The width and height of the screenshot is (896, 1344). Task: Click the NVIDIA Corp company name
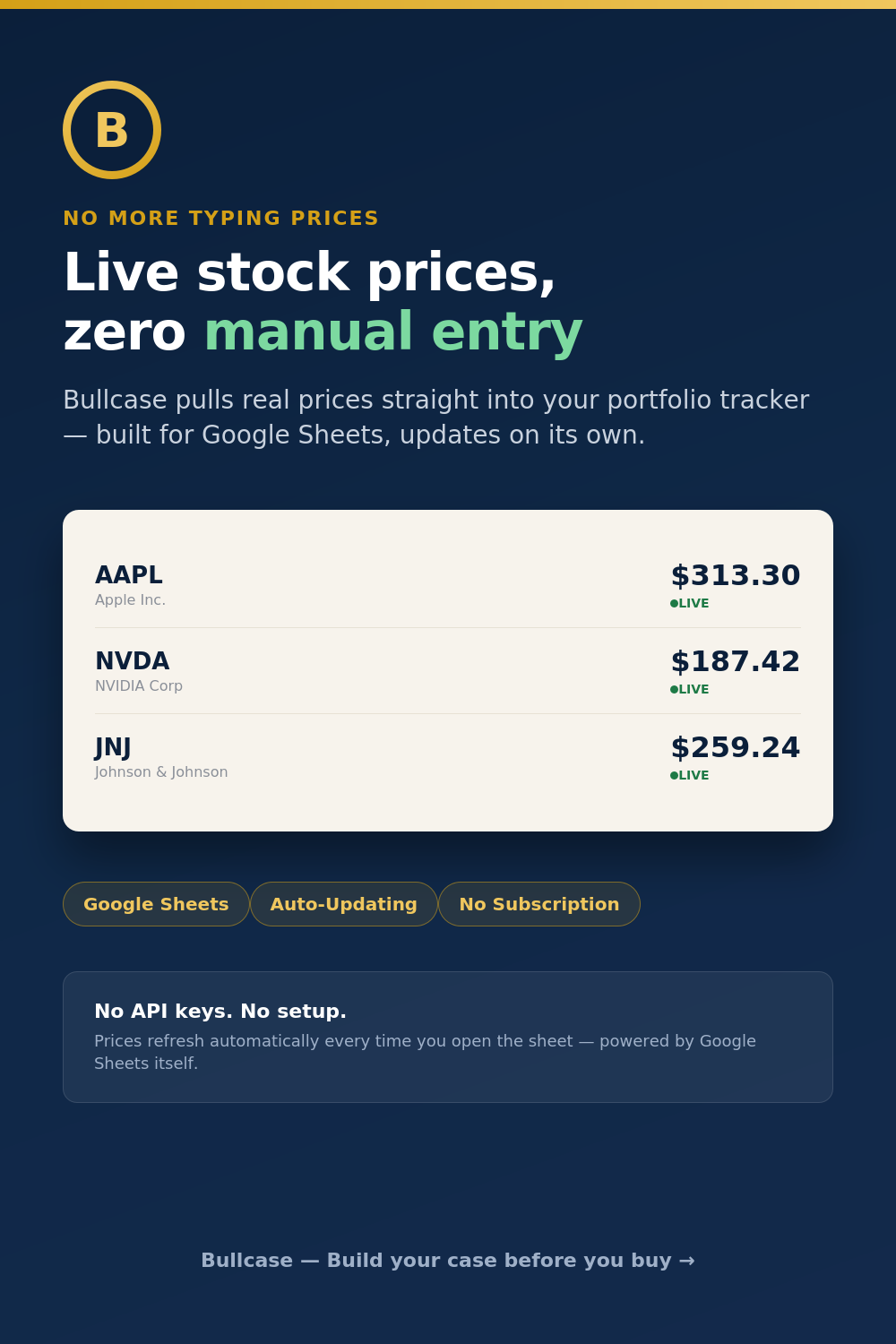(139, 686)
